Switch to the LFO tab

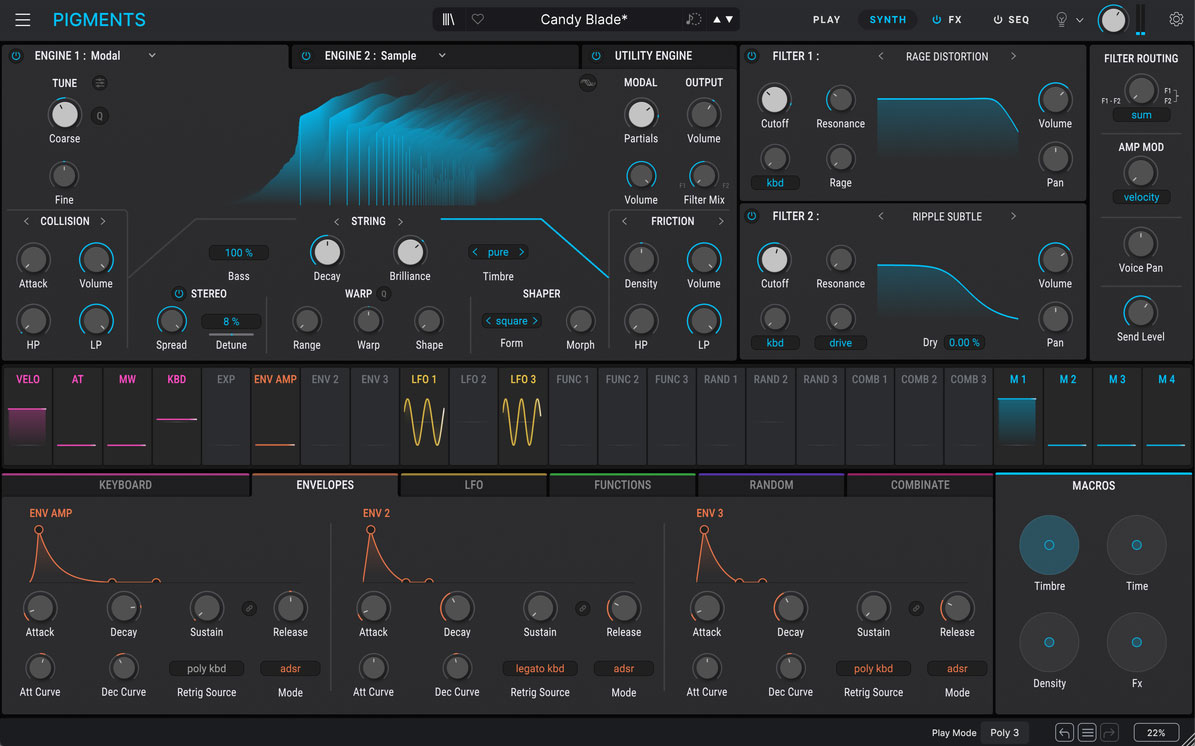pyautogui.click(x=473, y=485)
